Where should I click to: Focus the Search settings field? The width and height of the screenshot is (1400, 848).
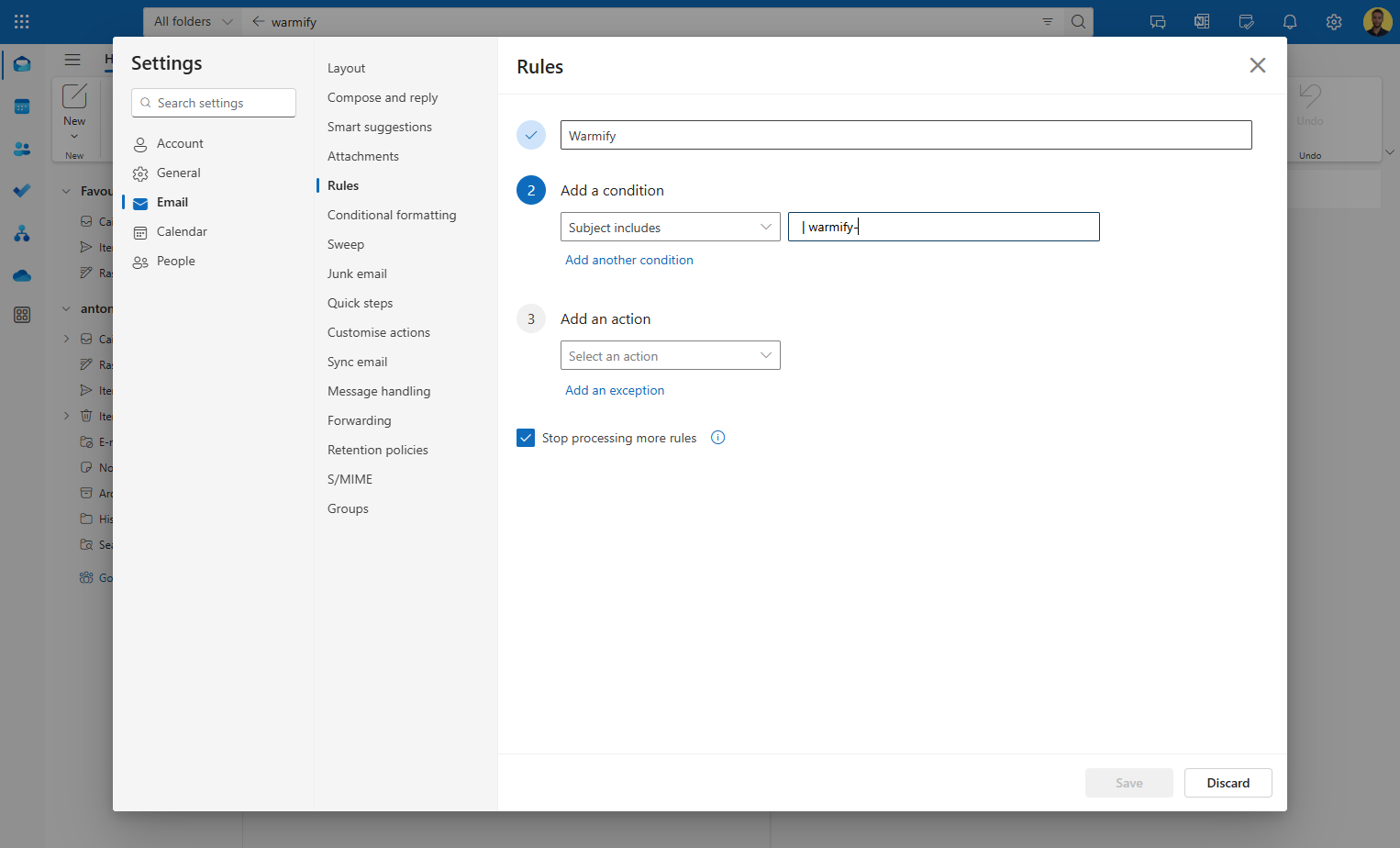pyautogui.click(x=214, y=103)
